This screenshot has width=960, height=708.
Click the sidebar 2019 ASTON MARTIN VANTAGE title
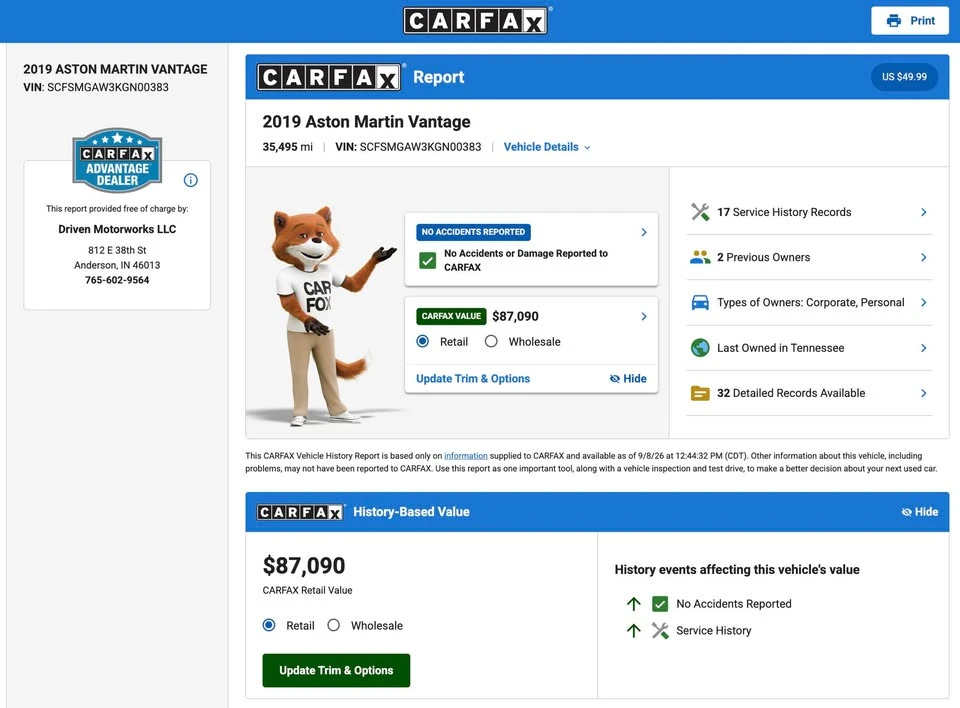[115, 69]
